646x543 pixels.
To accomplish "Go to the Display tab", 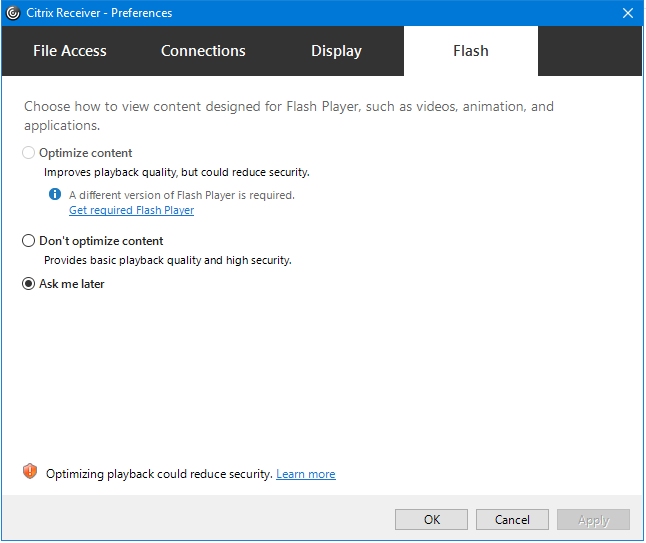I will [x=337, y=51].
